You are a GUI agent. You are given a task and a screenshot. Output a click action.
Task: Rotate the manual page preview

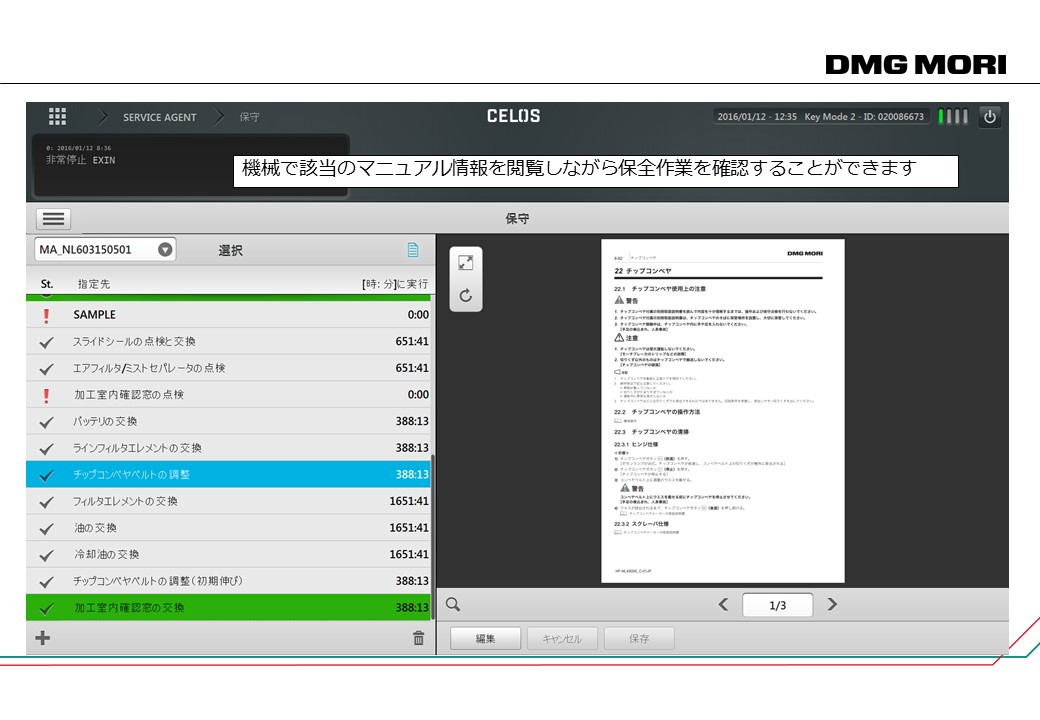[x=466, y=295]
